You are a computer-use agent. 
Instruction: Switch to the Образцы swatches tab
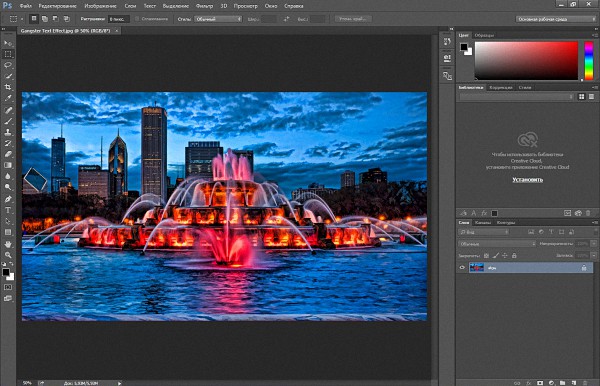click(484, 35)
